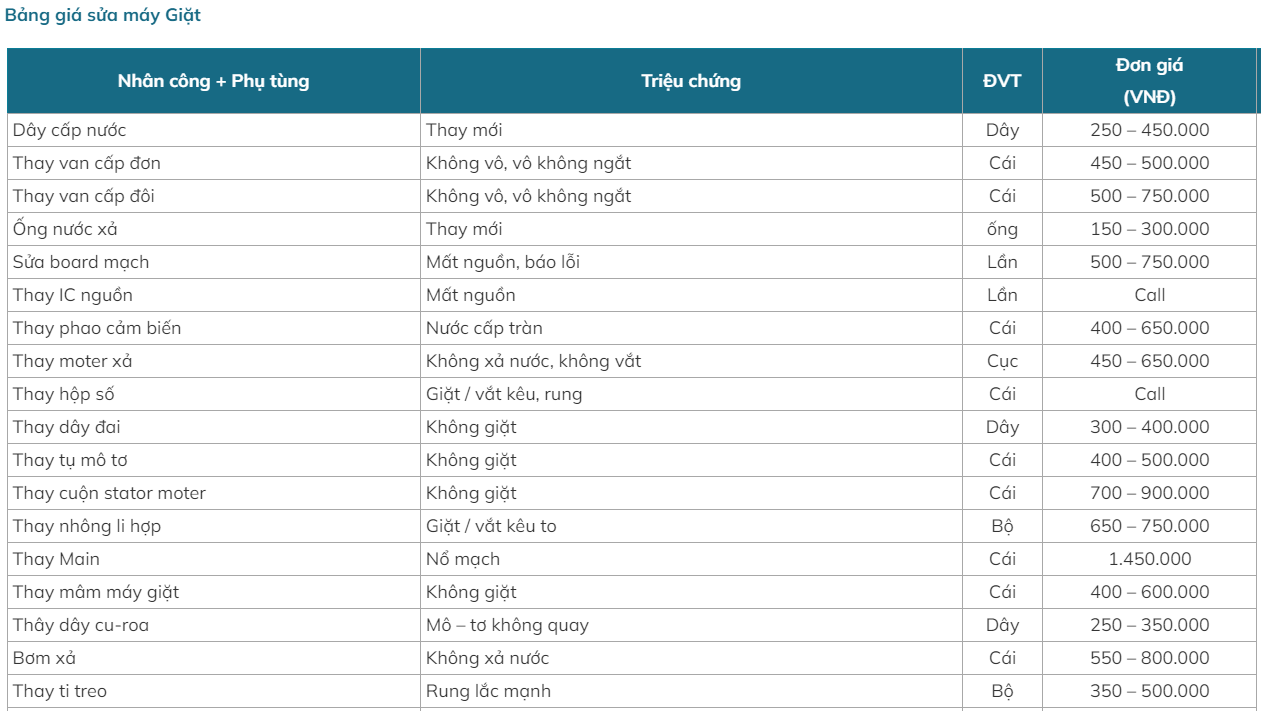The width and height of the screenshot is (1261, 711).
Task: Select the 'Mô – tơ không quay' cell
Action: pos(507,625)
